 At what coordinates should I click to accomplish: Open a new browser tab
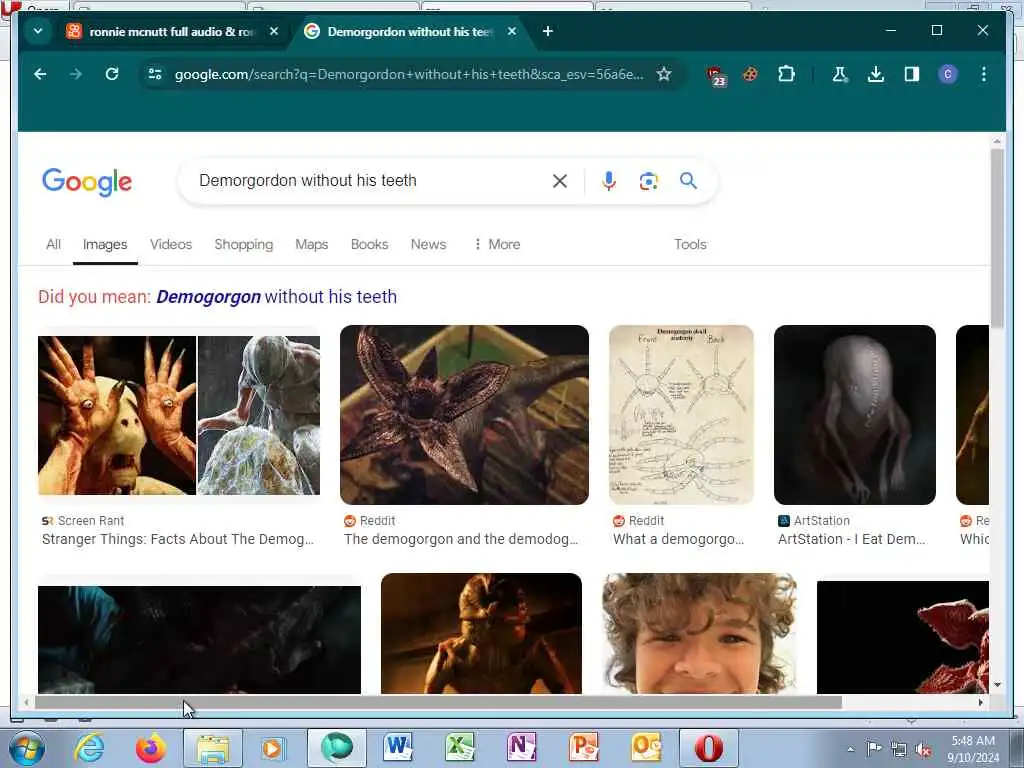547,31
